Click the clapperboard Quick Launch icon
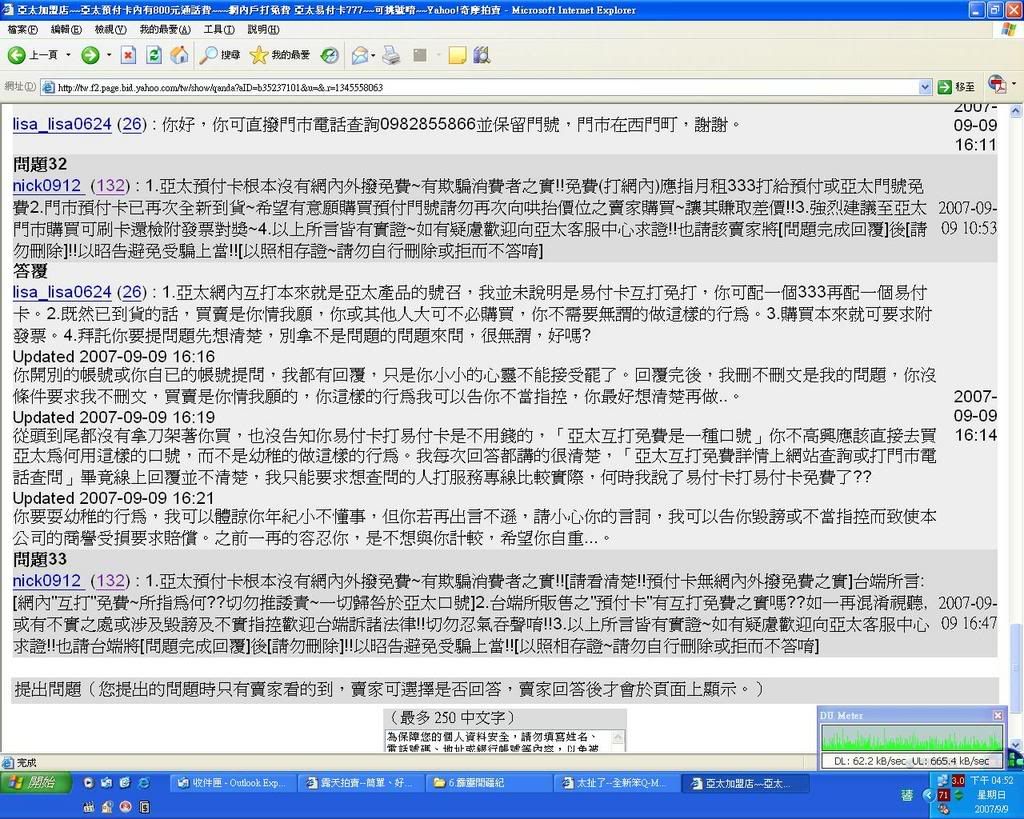 pos(89,807)
